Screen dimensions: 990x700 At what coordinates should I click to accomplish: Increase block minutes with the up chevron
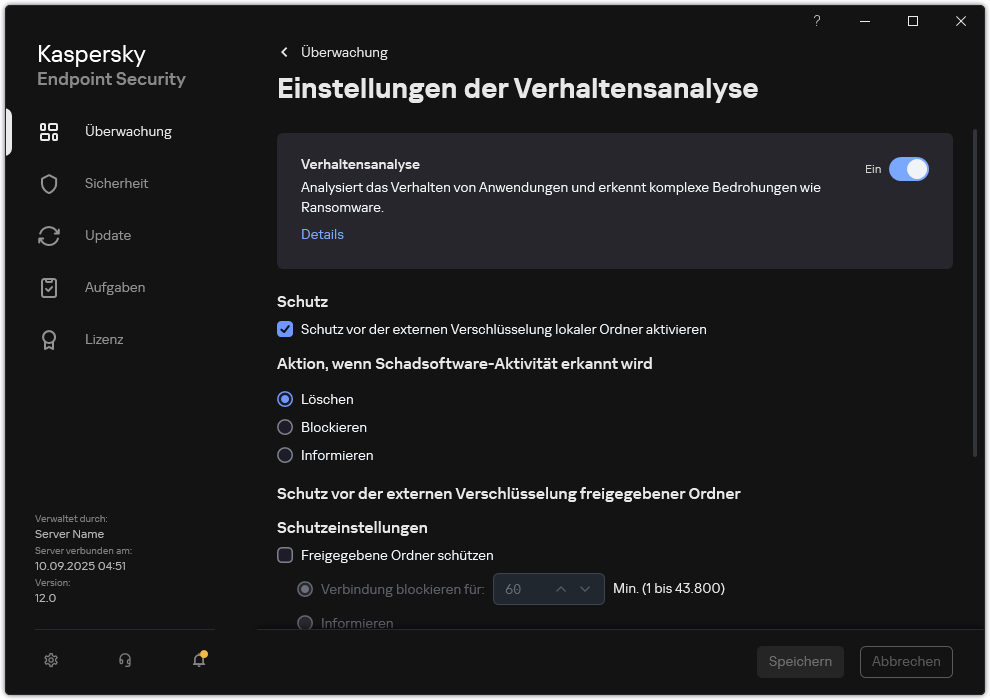561,589
